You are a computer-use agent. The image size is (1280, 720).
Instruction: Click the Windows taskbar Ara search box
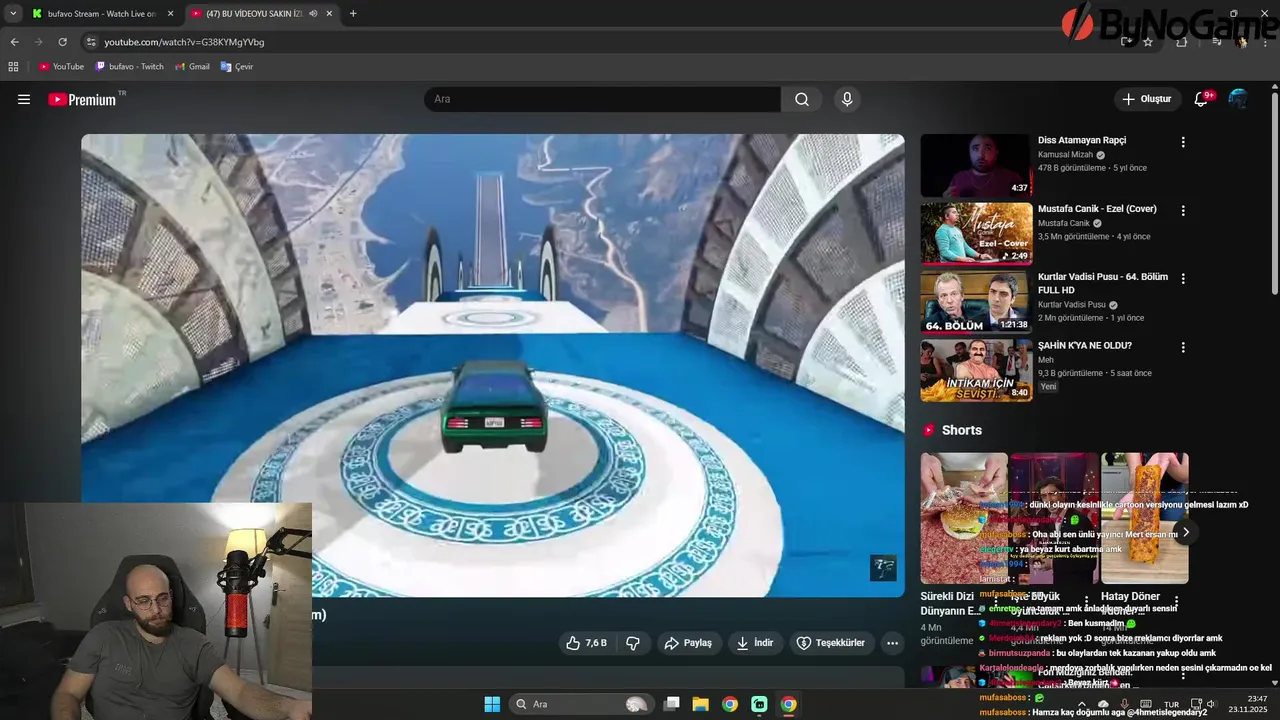580,704
